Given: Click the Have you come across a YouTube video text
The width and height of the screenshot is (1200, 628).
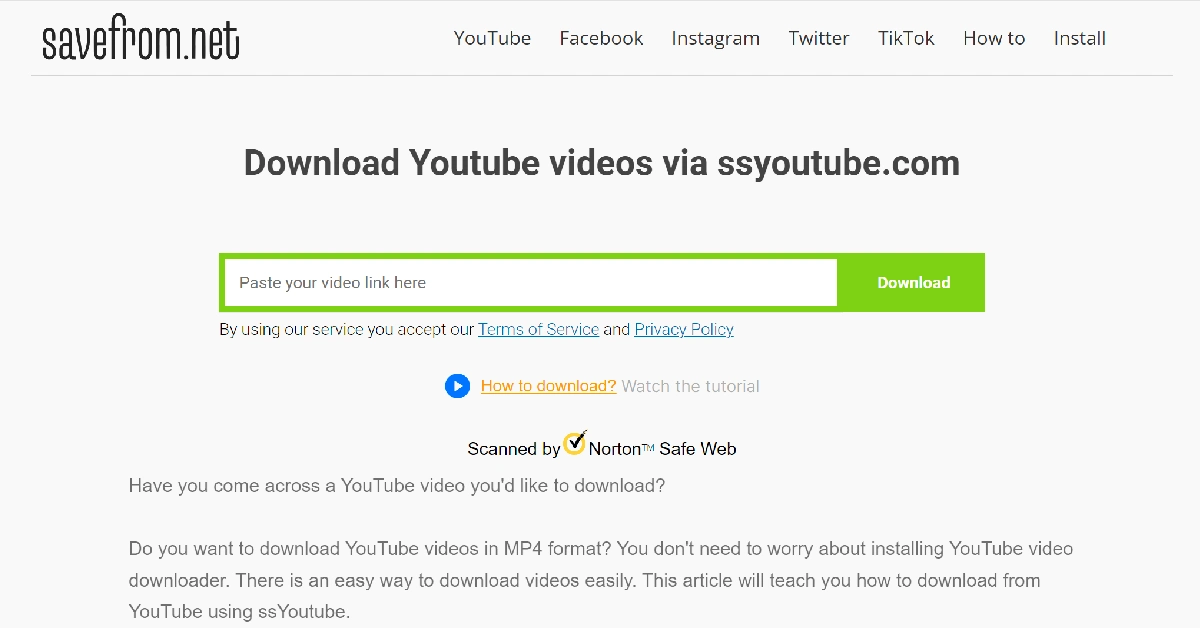Looking at the screenshot, I should click(x=397, y=486).
